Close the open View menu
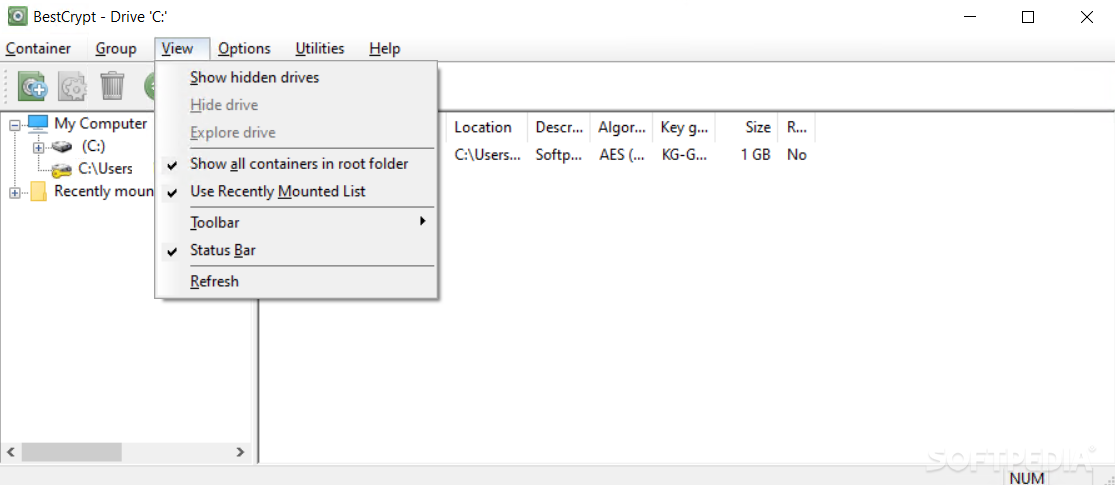 tap(182, 48)
